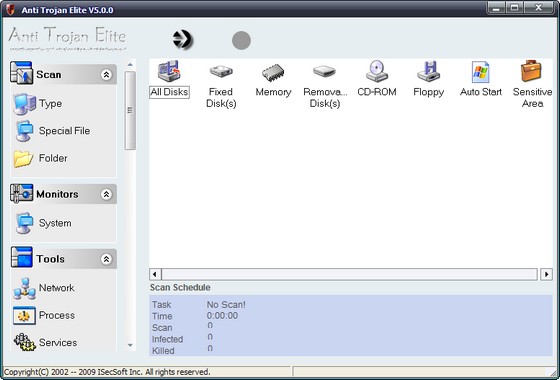Open the System monitor icon
Viewport: 560px width, 380px height.
click(x=24, y=223)
